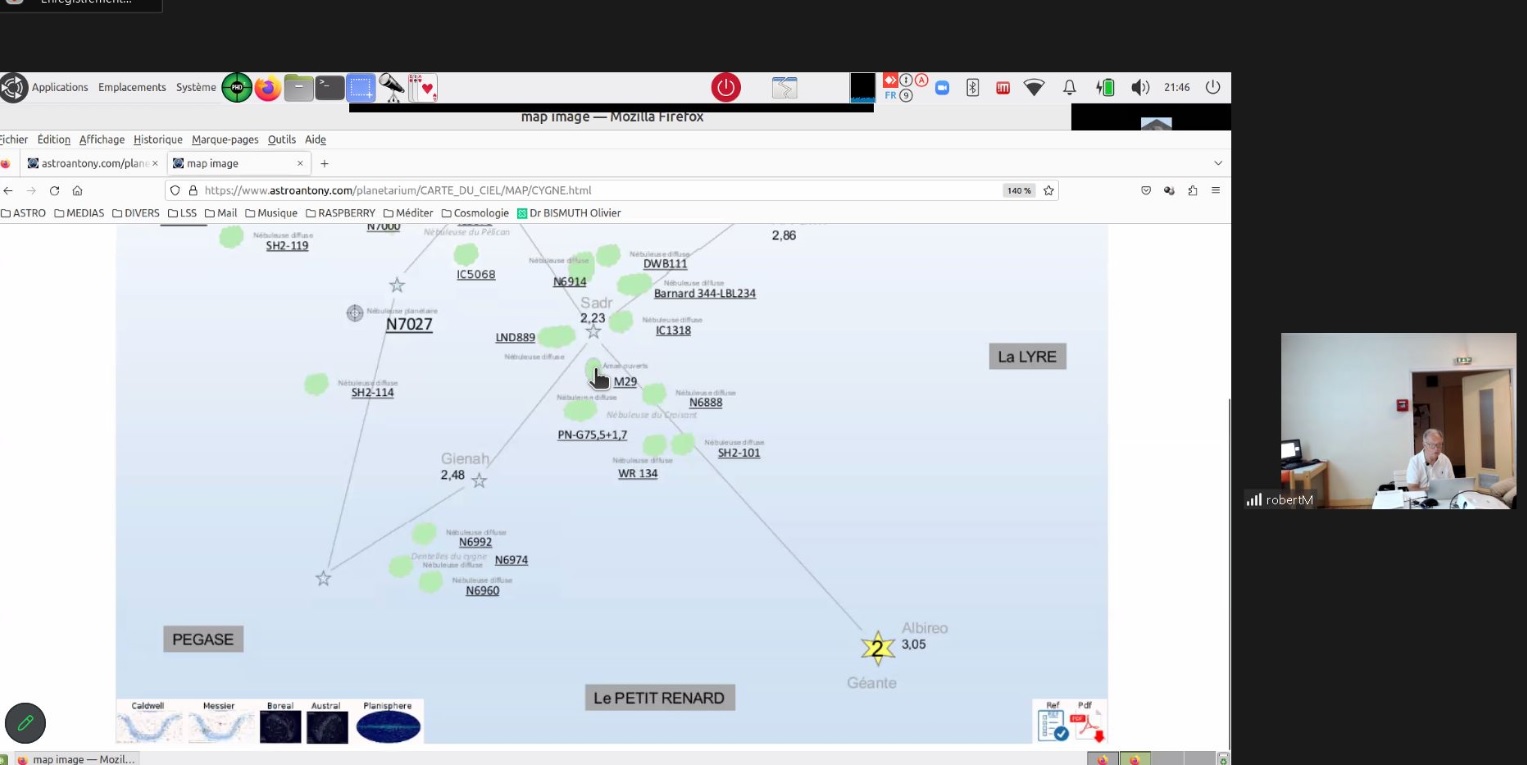Viewport: 1527px width, 765px height.
Task: Save page to Pocket icon
Action: [x=1146, y=190]
